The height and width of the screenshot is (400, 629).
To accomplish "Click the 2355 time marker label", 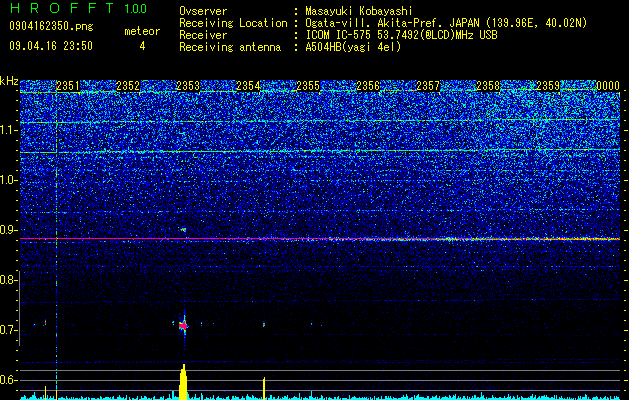I will [308, 86].
